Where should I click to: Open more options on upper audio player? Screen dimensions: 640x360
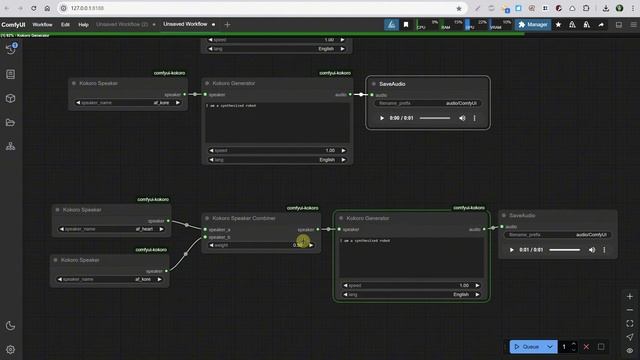(x=474, y=118)
